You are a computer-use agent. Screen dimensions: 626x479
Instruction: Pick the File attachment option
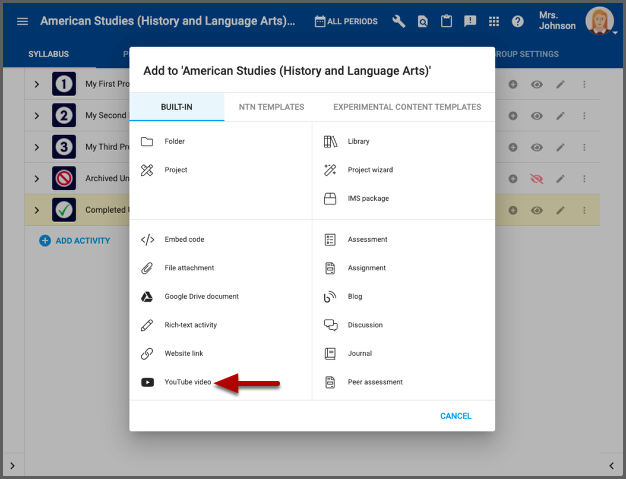[189, 268]
